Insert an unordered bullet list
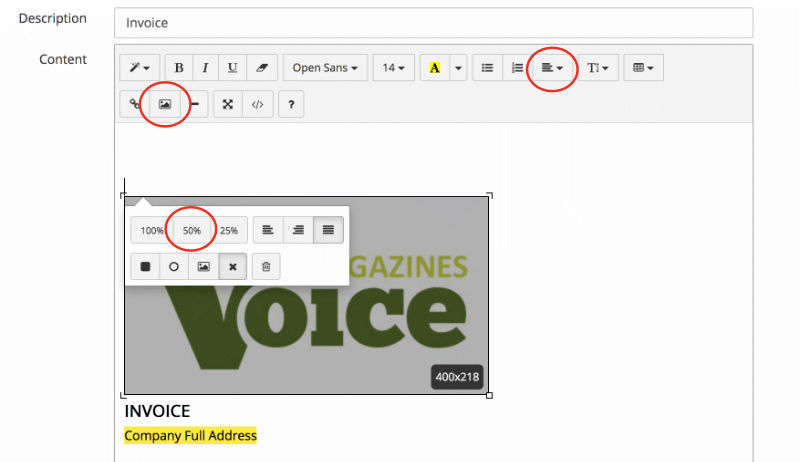The image size is (800, 462). coord(487,68)
